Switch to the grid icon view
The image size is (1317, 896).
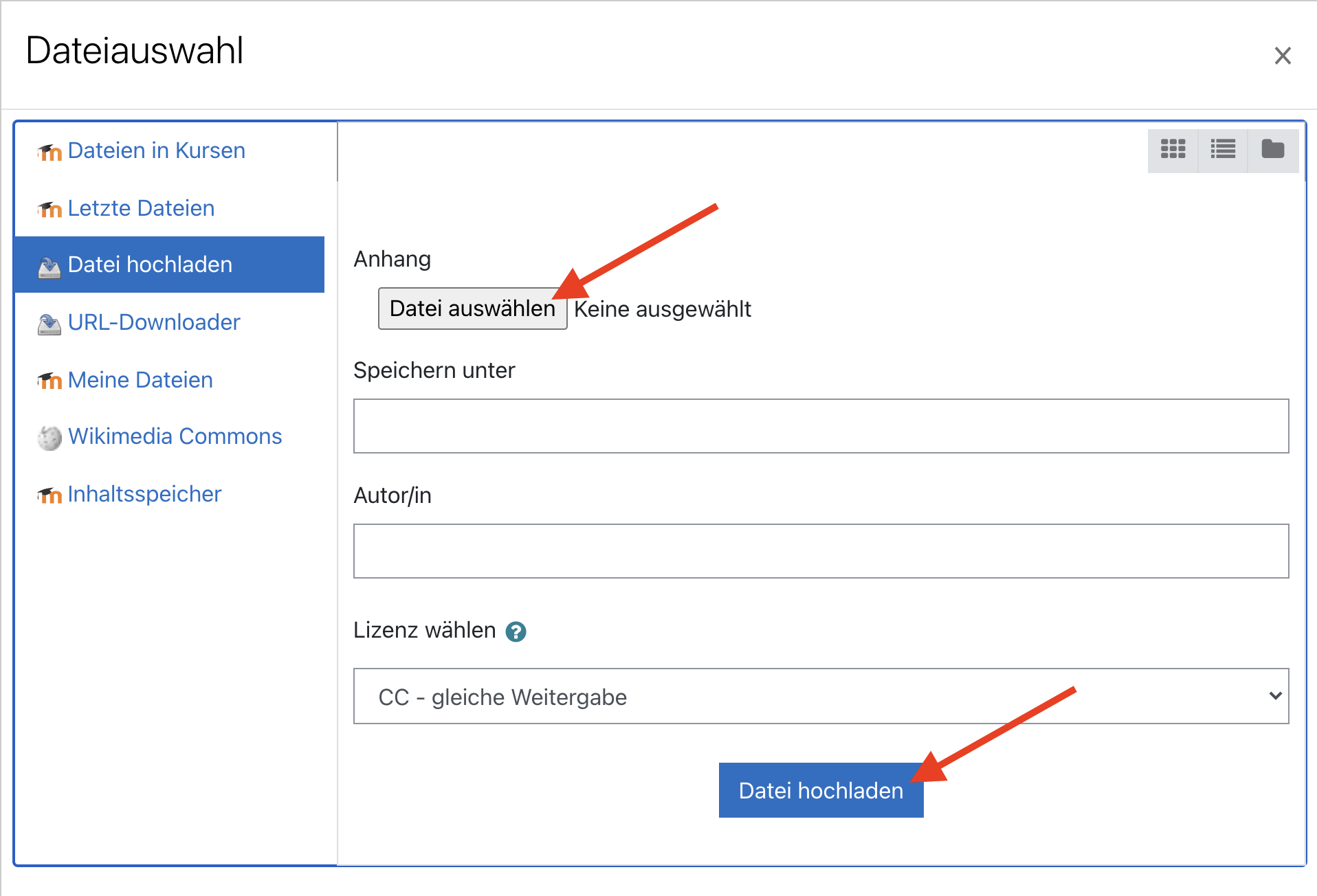(x=1173, y=149)
